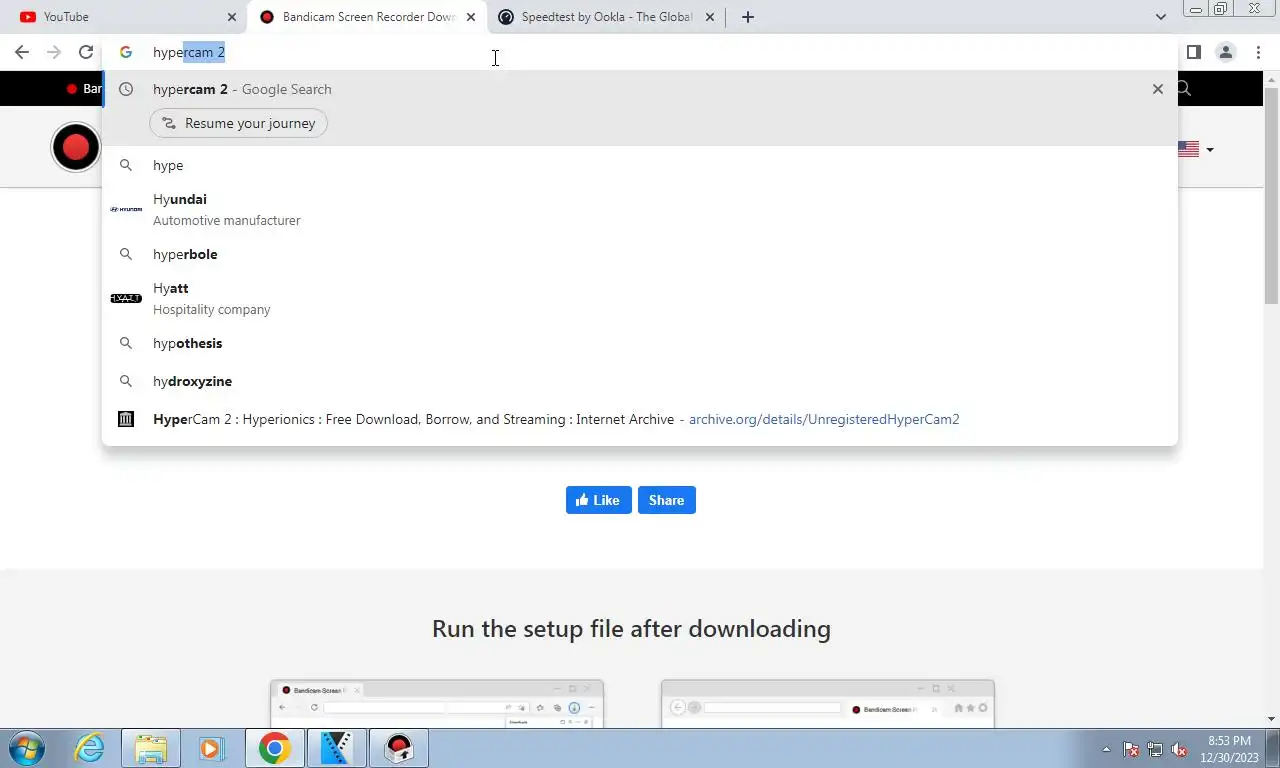Click the scrollbar up arrow
The image size is (1280, 768).
point(1271,78)
